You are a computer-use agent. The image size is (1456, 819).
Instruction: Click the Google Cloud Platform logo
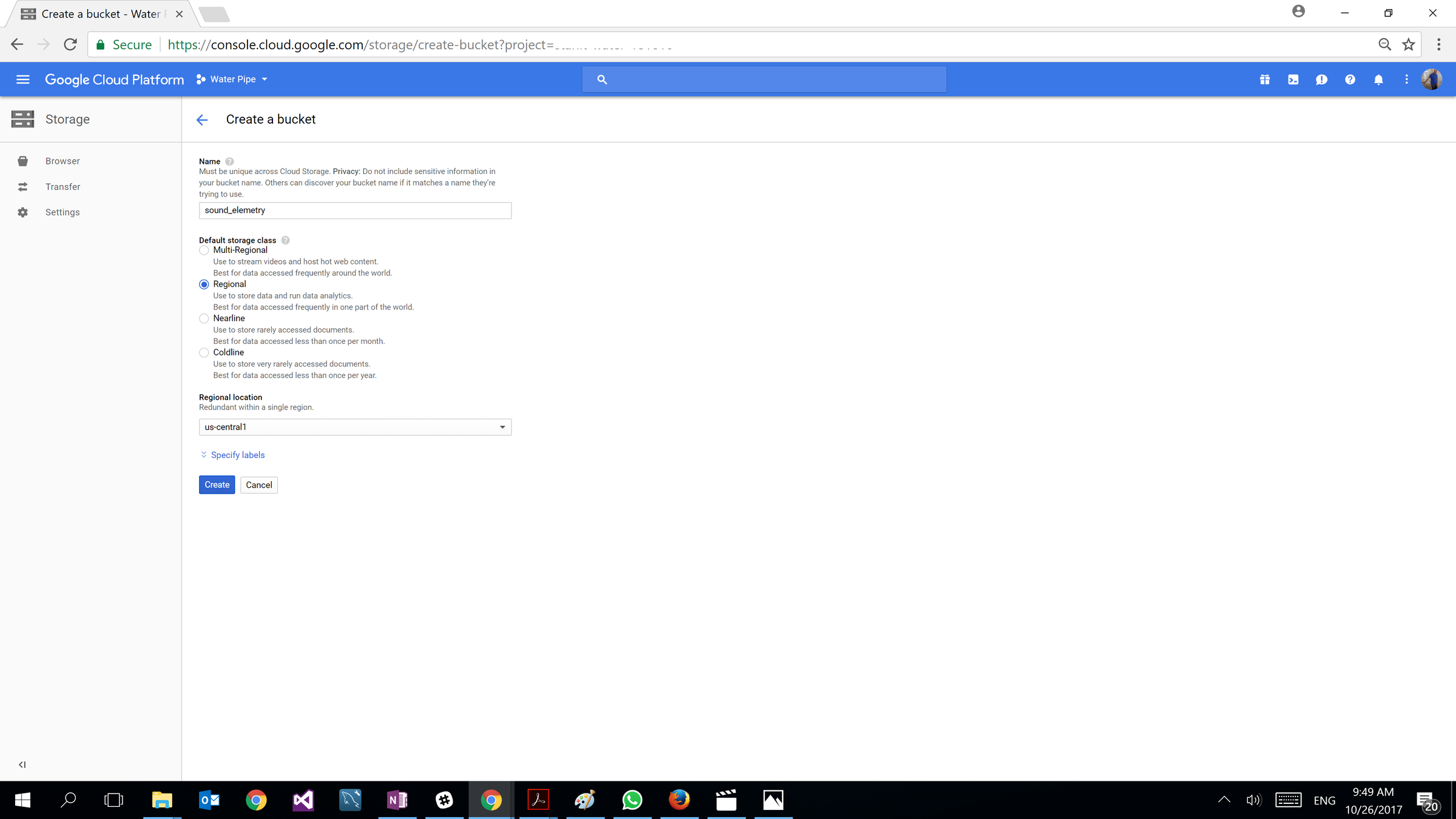pos(114,79)
